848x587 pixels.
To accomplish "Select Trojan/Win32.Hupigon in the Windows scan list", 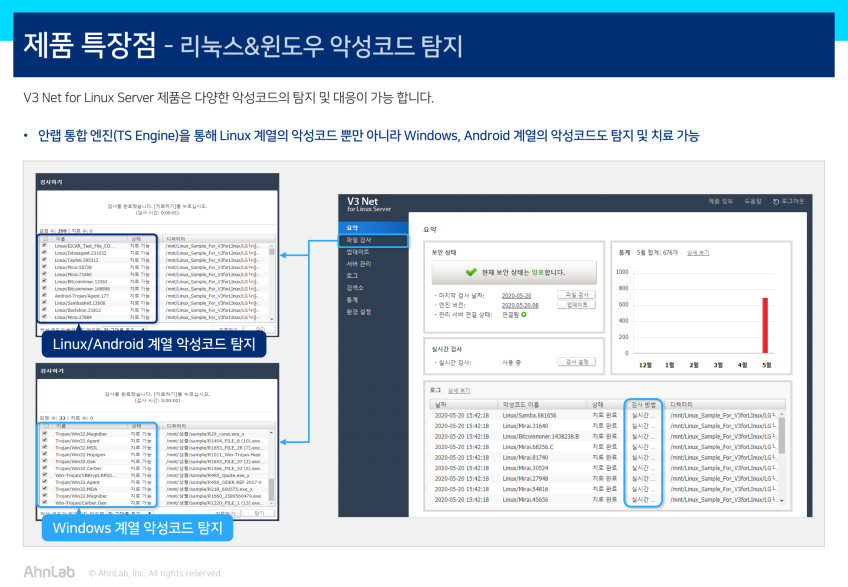I will point(154,454).
